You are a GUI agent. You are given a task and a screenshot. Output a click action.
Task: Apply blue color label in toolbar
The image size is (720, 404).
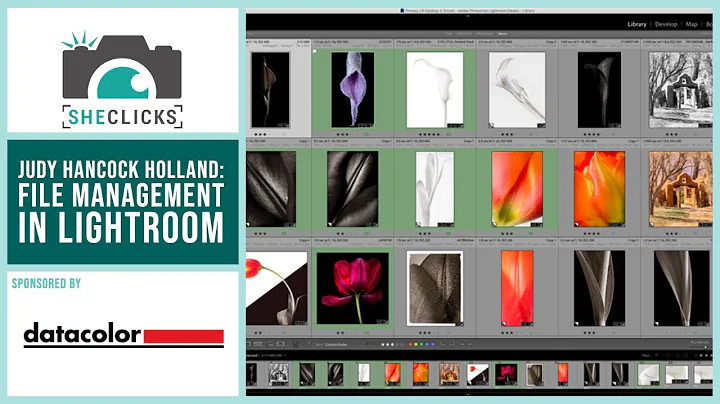[x=427, y=344]
